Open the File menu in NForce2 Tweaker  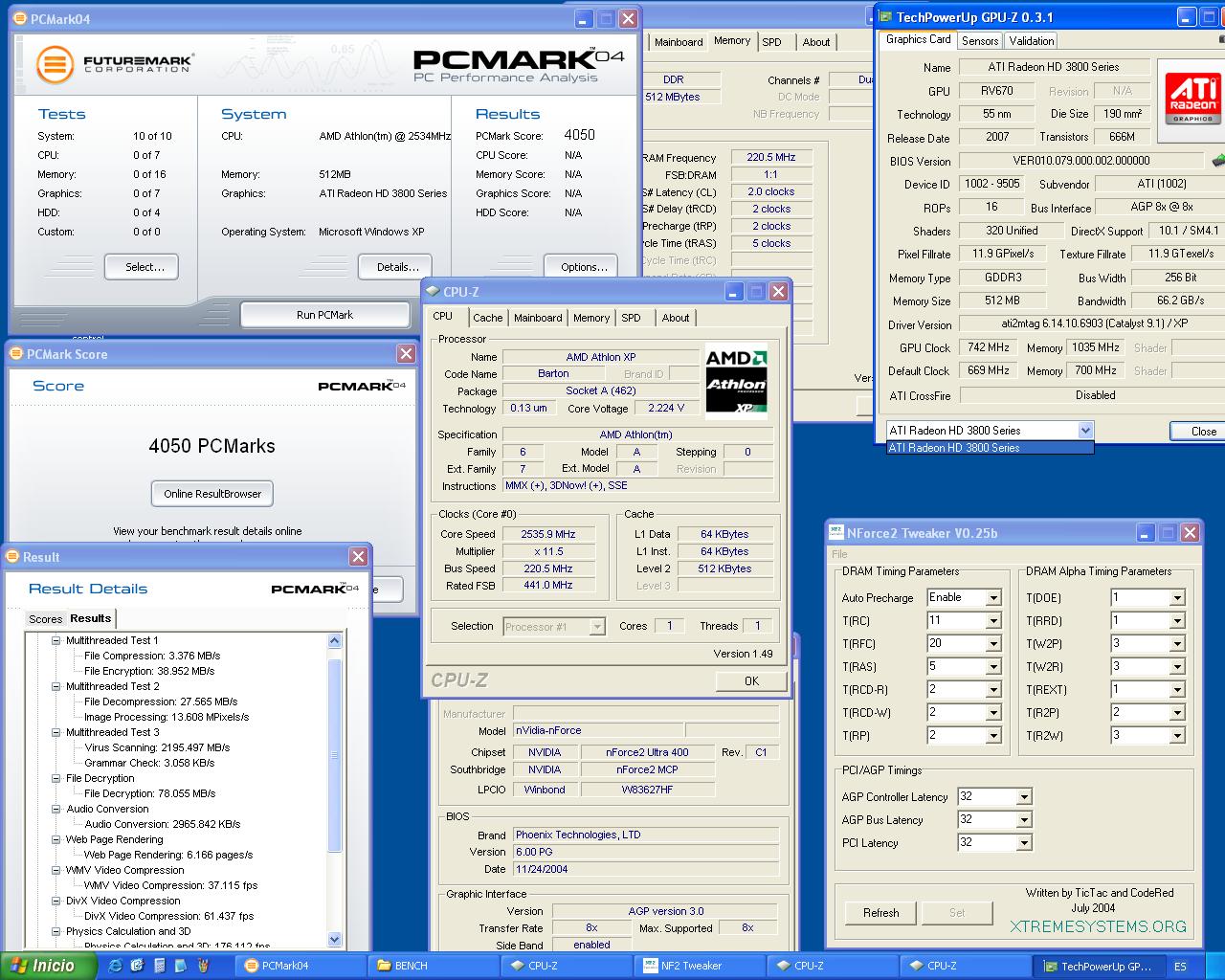(839, 554)
